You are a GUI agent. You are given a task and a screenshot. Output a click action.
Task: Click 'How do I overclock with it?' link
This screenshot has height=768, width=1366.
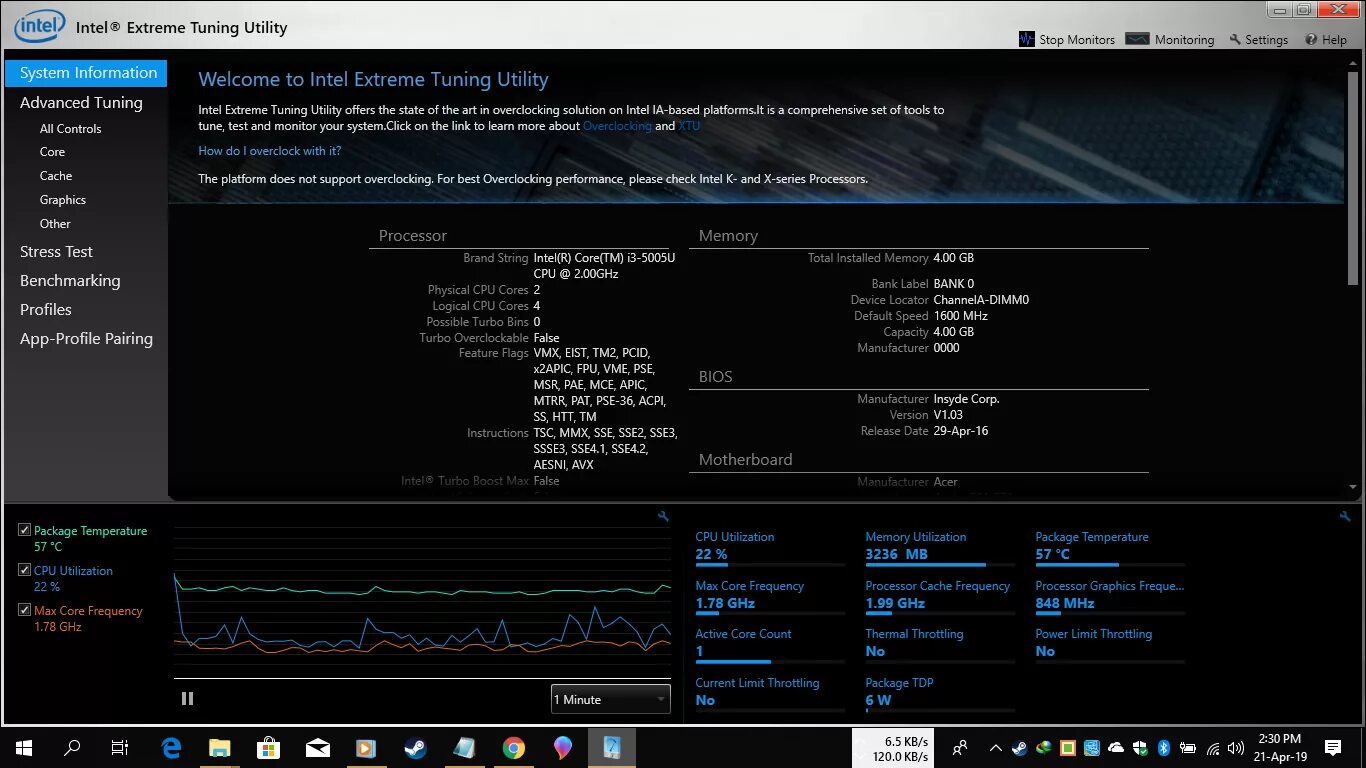(270, 151)
